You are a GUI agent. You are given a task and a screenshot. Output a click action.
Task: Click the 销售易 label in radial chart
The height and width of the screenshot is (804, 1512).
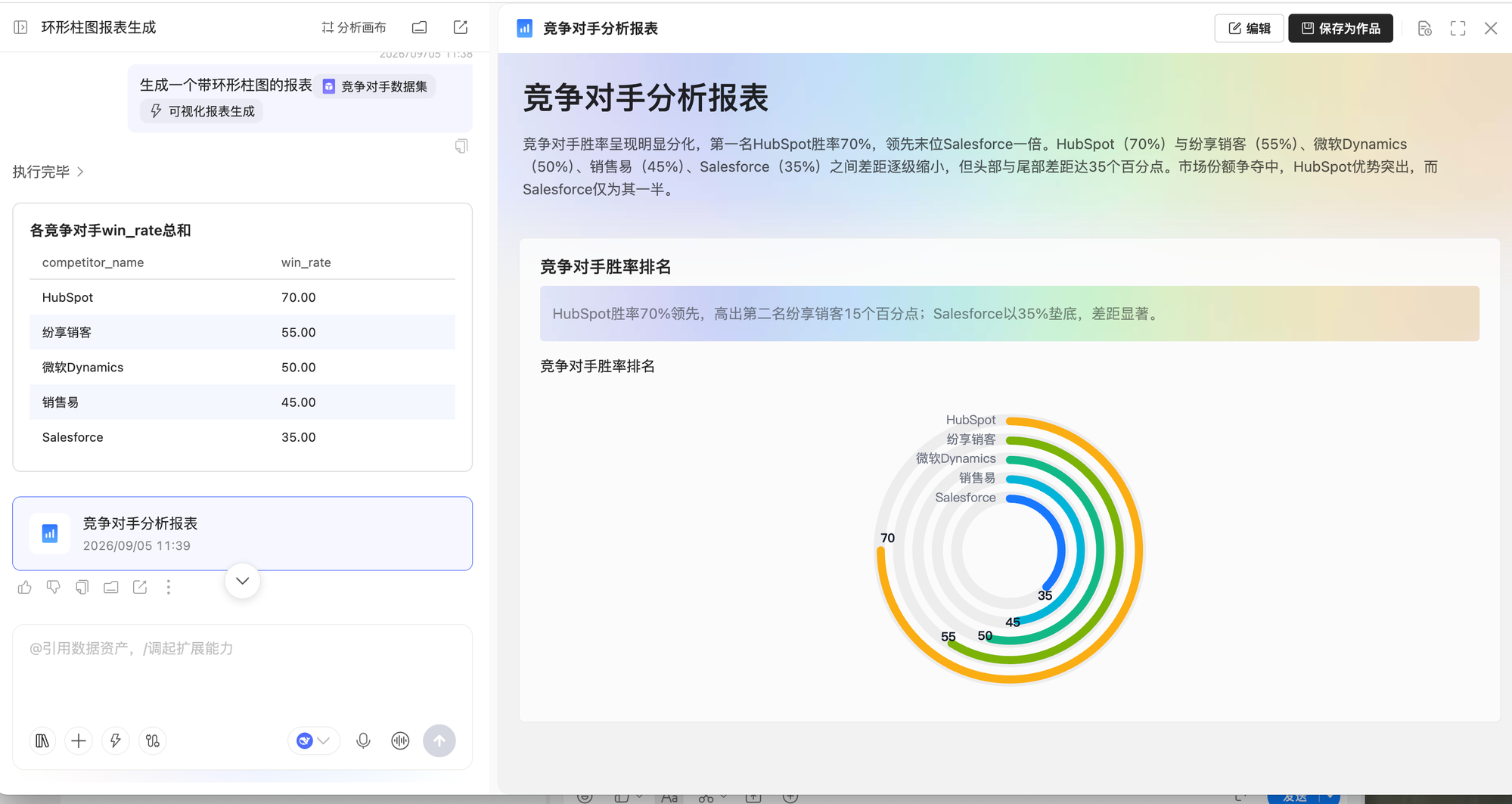point(977,478)
